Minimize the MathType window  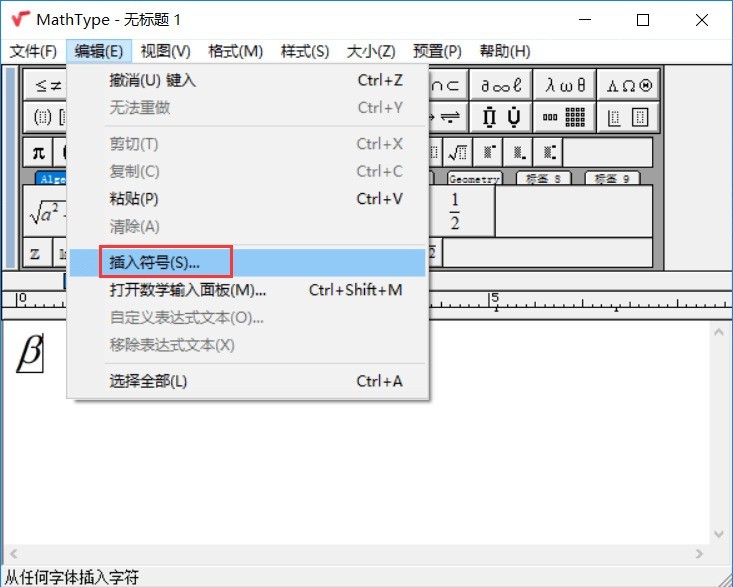point(585,20)
